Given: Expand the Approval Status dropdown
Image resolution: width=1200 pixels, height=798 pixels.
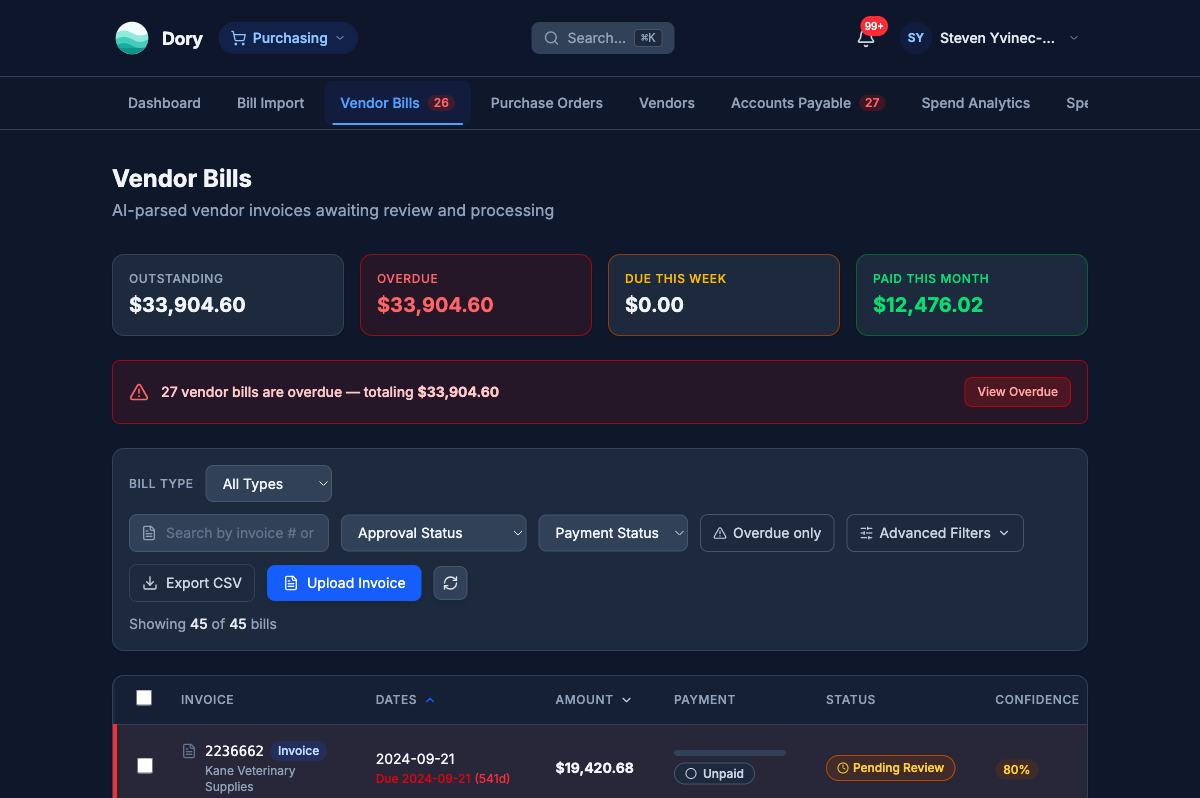Looking at the screenshot, I should [433, 533].
